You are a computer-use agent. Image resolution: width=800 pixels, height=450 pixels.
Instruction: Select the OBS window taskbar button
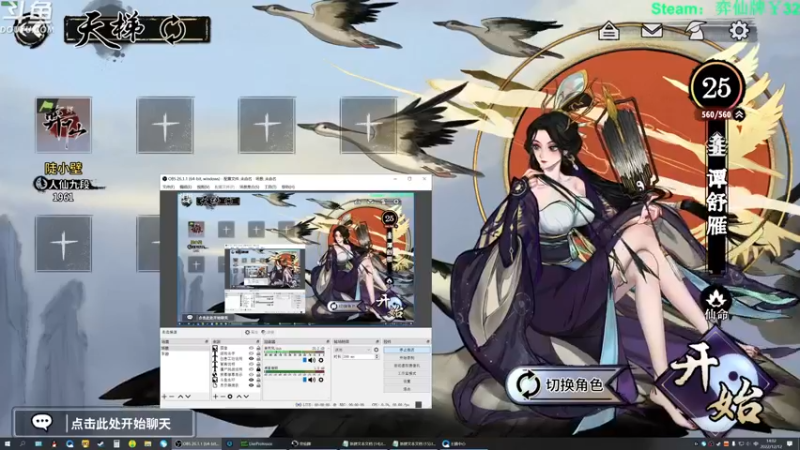tap(198, 444)
